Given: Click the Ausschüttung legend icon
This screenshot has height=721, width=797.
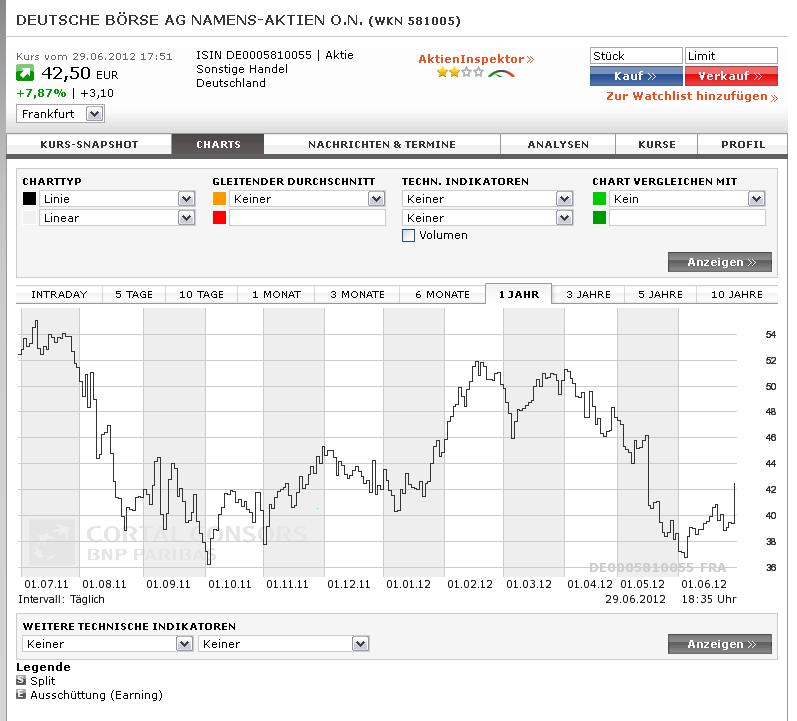Looking at the screenshot, I should (x=21, y=695).
